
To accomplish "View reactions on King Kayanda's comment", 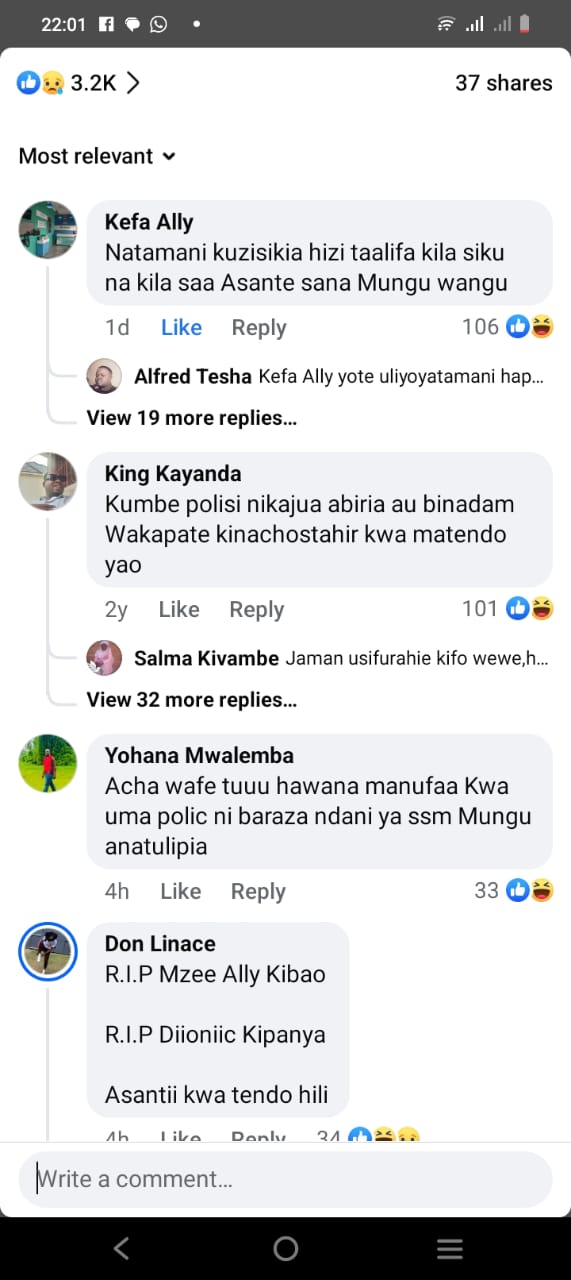I will coord(508,609).
